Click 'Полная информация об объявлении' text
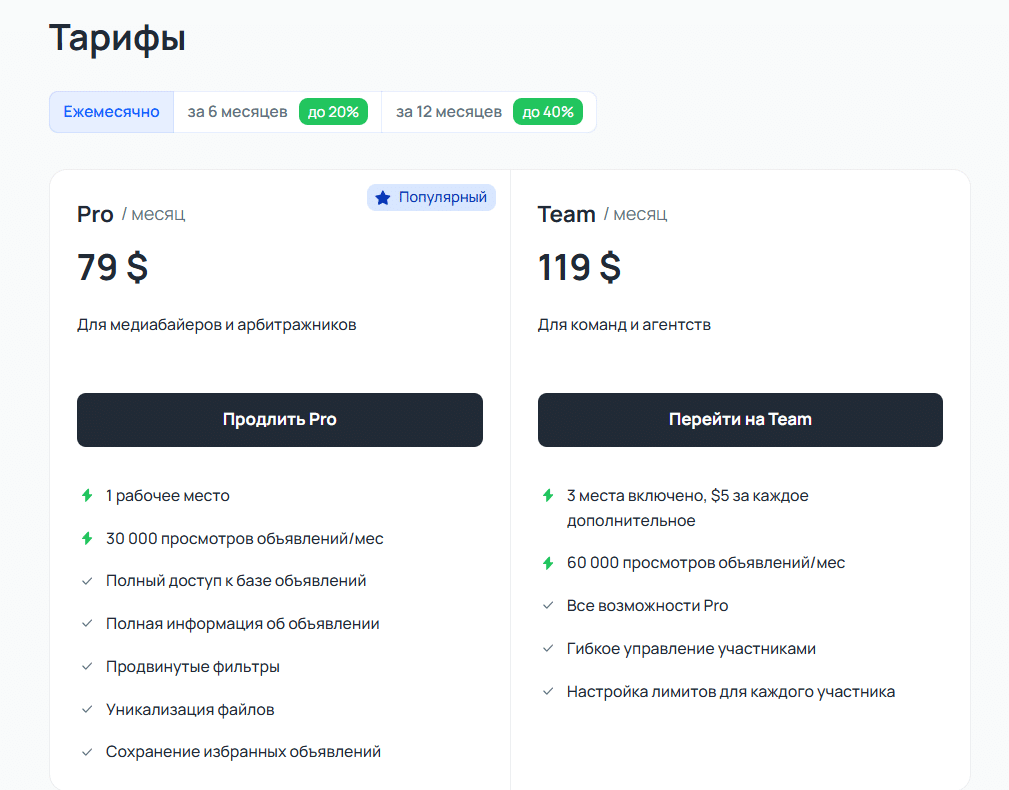Screen dimensions: 1009x790 point(243,623)
